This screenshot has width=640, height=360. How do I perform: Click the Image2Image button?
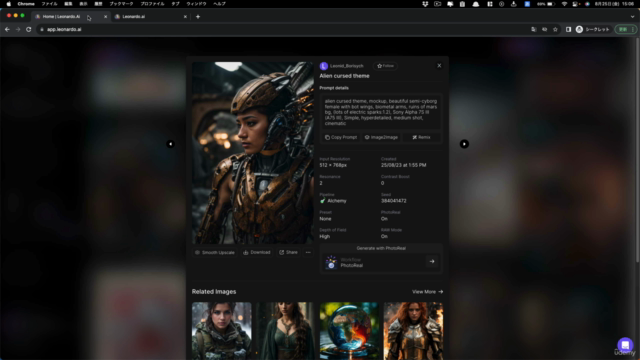[x=381, y=138]
